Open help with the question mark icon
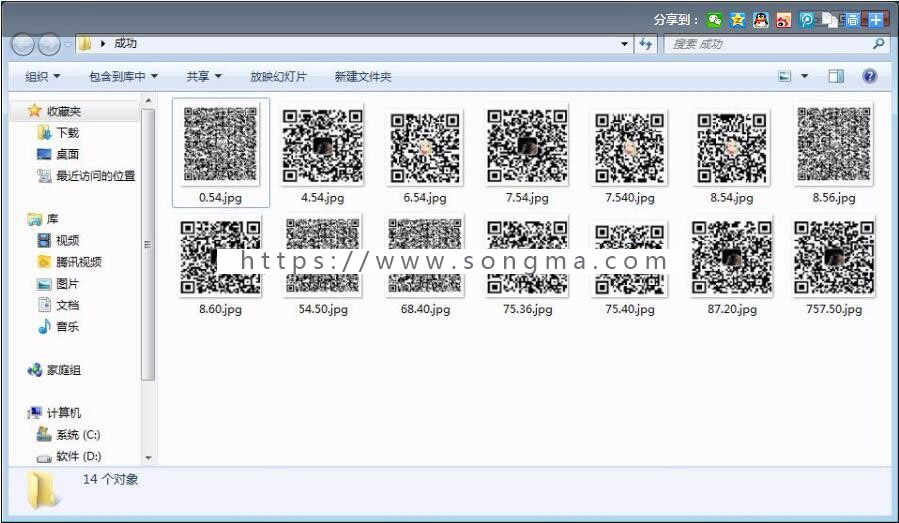This screenshot has width=899, height=523. (x=870, y=76)
